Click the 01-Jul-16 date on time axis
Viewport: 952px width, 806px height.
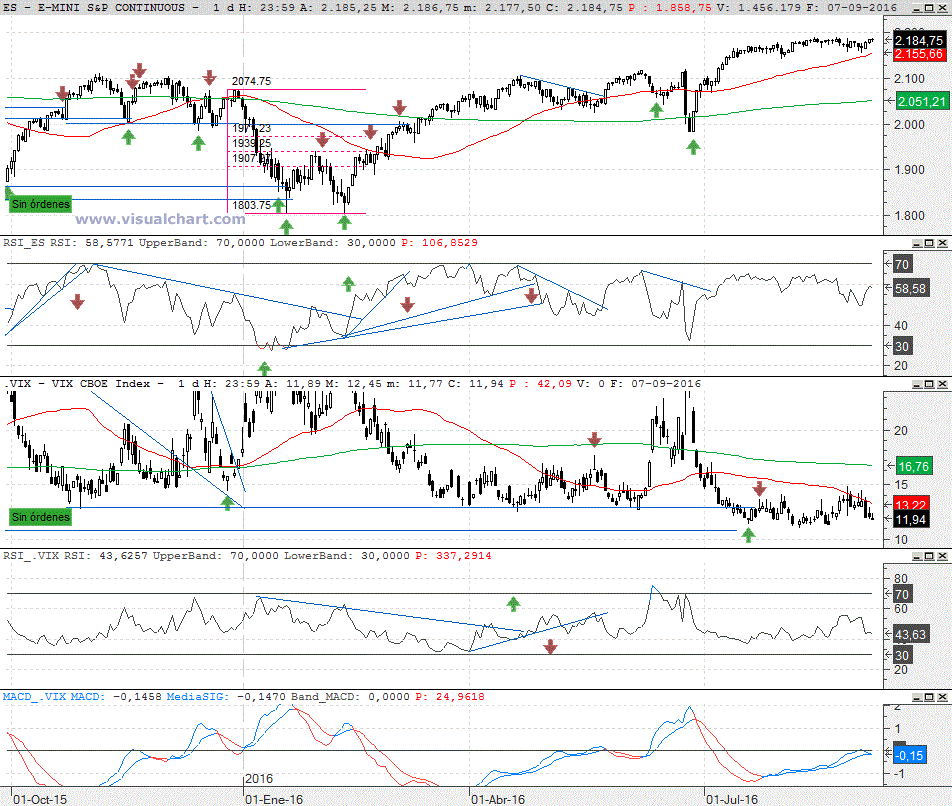tap(732, 799)
